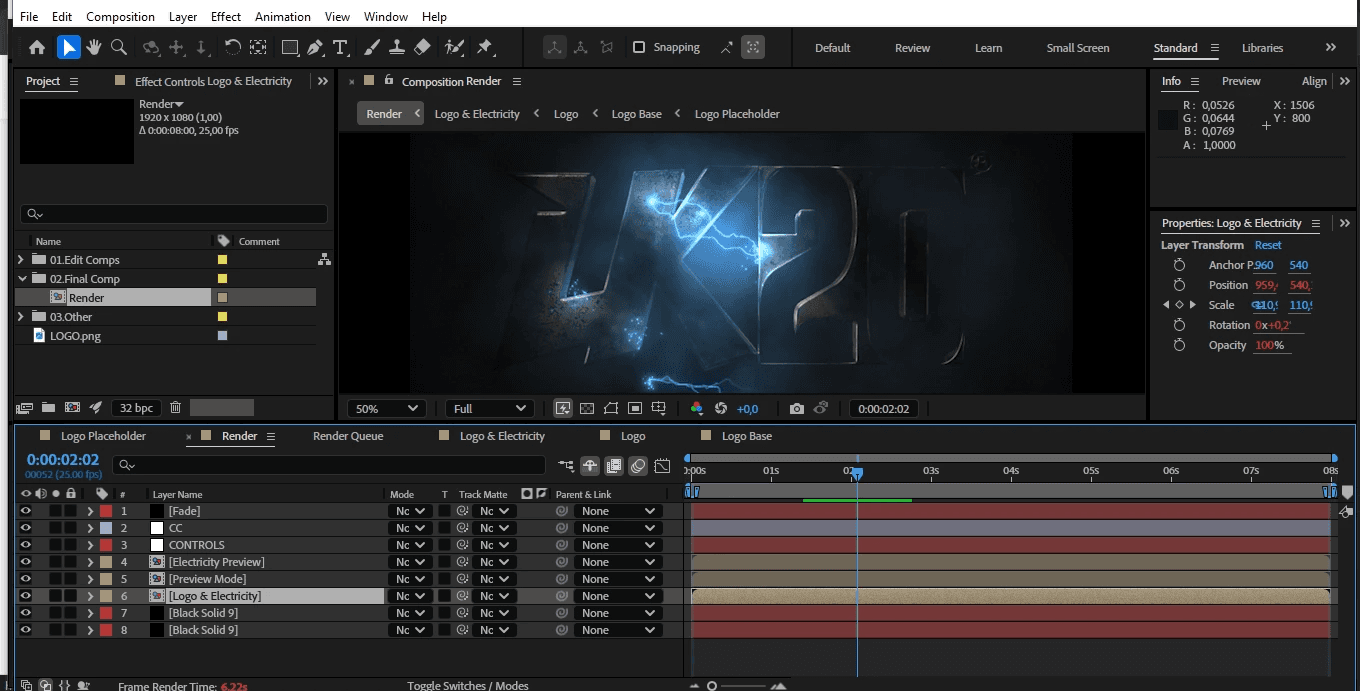This screenshot has height=691, width=1360.
Task: Switch to the Render Queue tab
Action: point(348,436)
